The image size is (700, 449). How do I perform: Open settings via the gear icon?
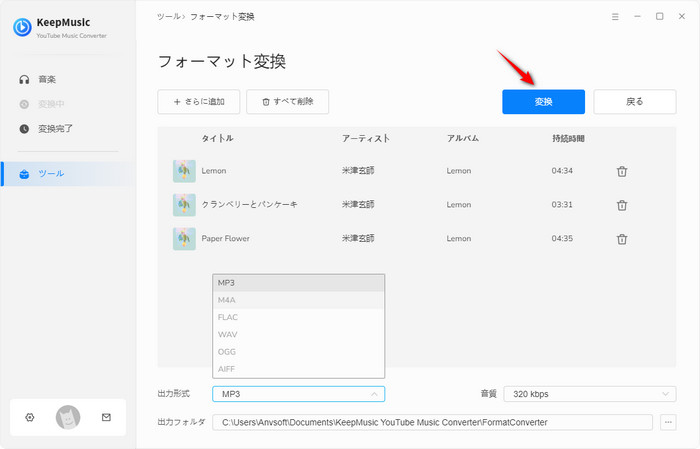[x=29, y=417]
